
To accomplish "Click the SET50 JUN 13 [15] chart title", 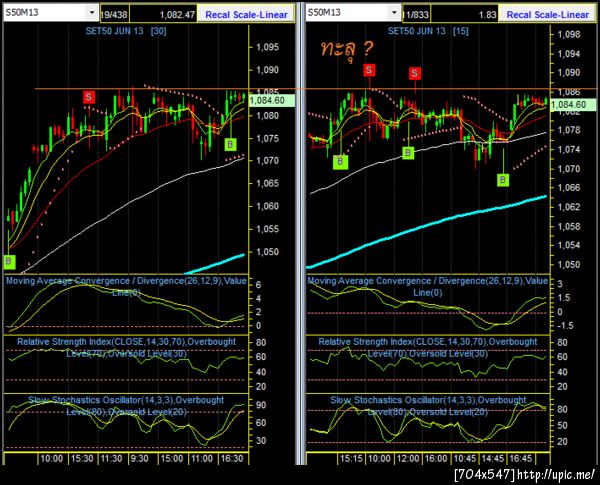I will 428,31.
